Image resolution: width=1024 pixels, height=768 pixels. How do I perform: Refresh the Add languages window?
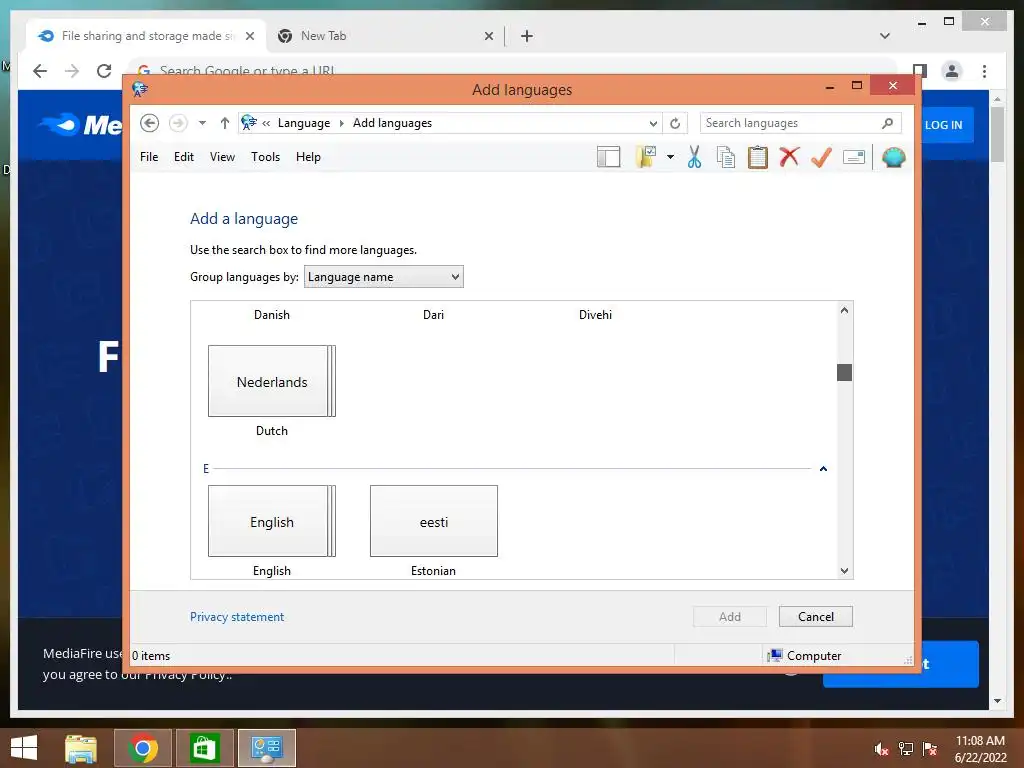point(675,123)
